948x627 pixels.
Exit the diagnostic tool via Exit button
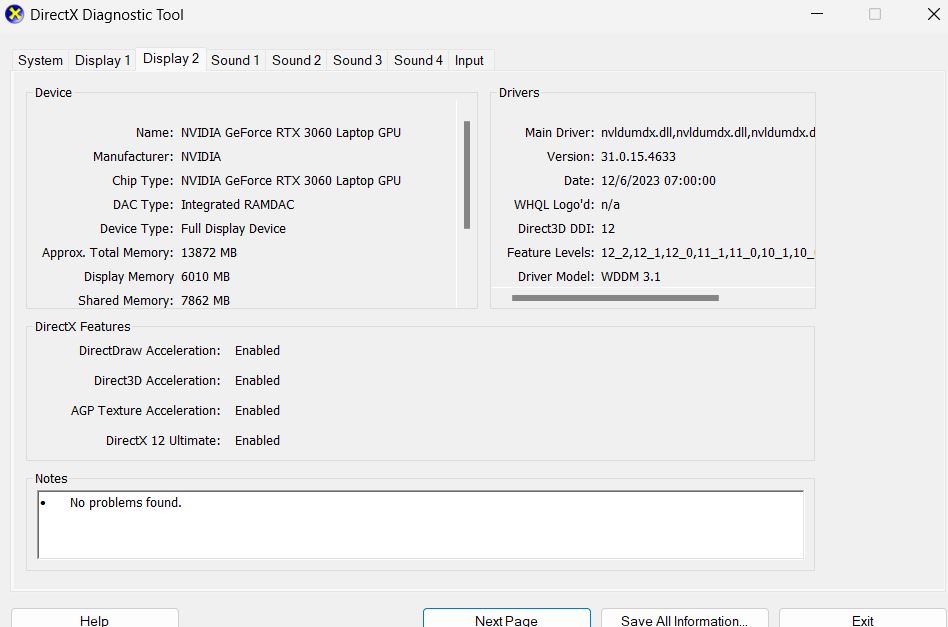click(862, 620)
